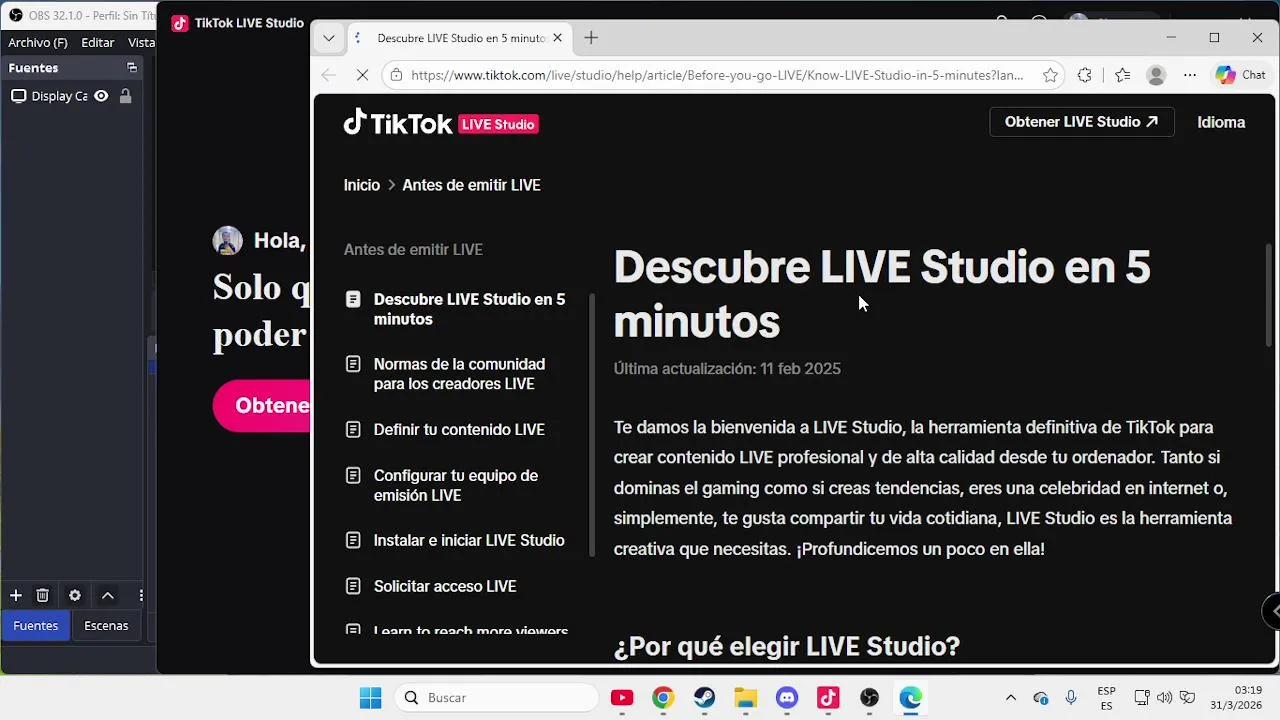Switch to OBS Fuentes tab
1280x720 pixels.
click(35, 625)
